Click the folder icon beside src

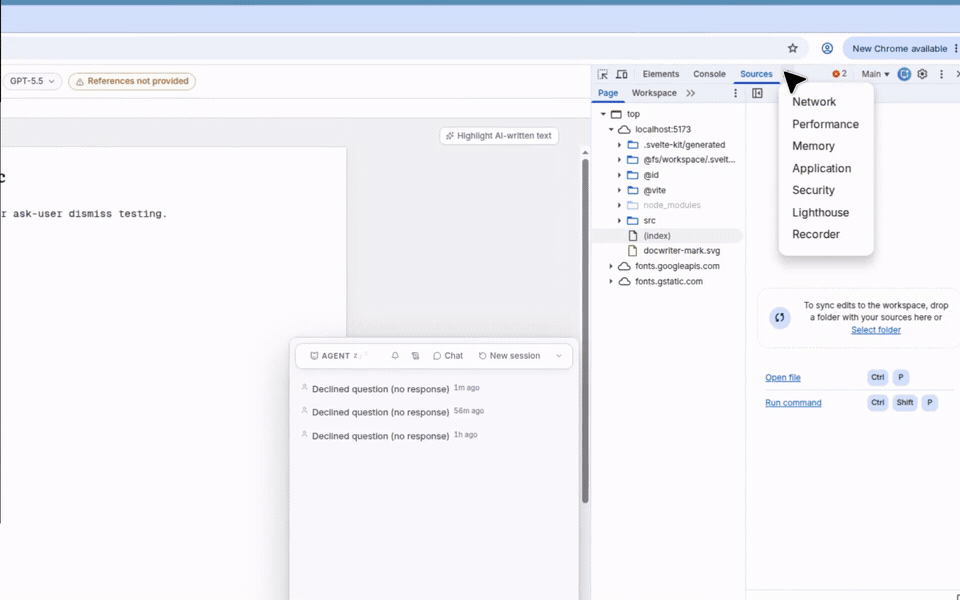pos(633,220)
